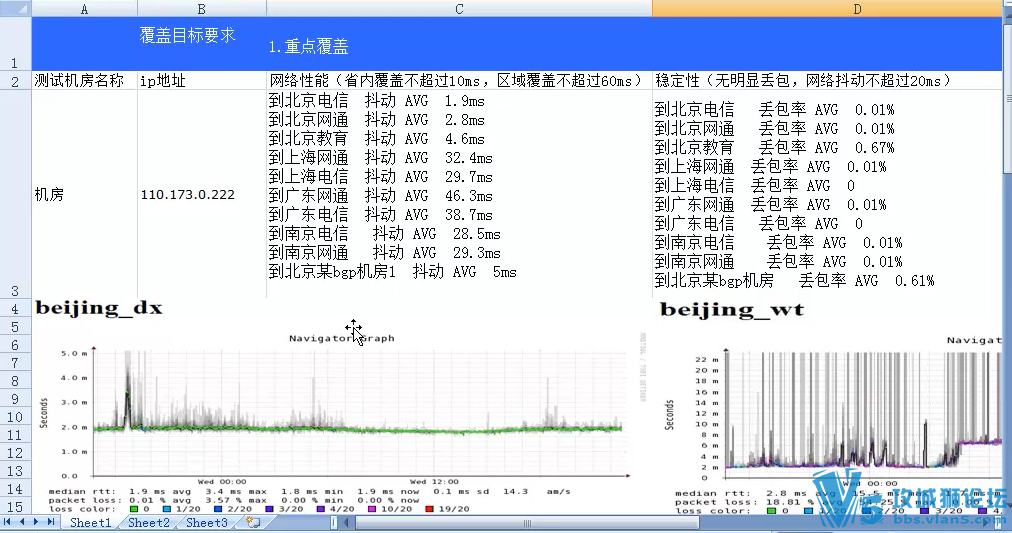Click the next sheet navigation arrow
This screenshot has height=533, width=1012.
point(36,522)
